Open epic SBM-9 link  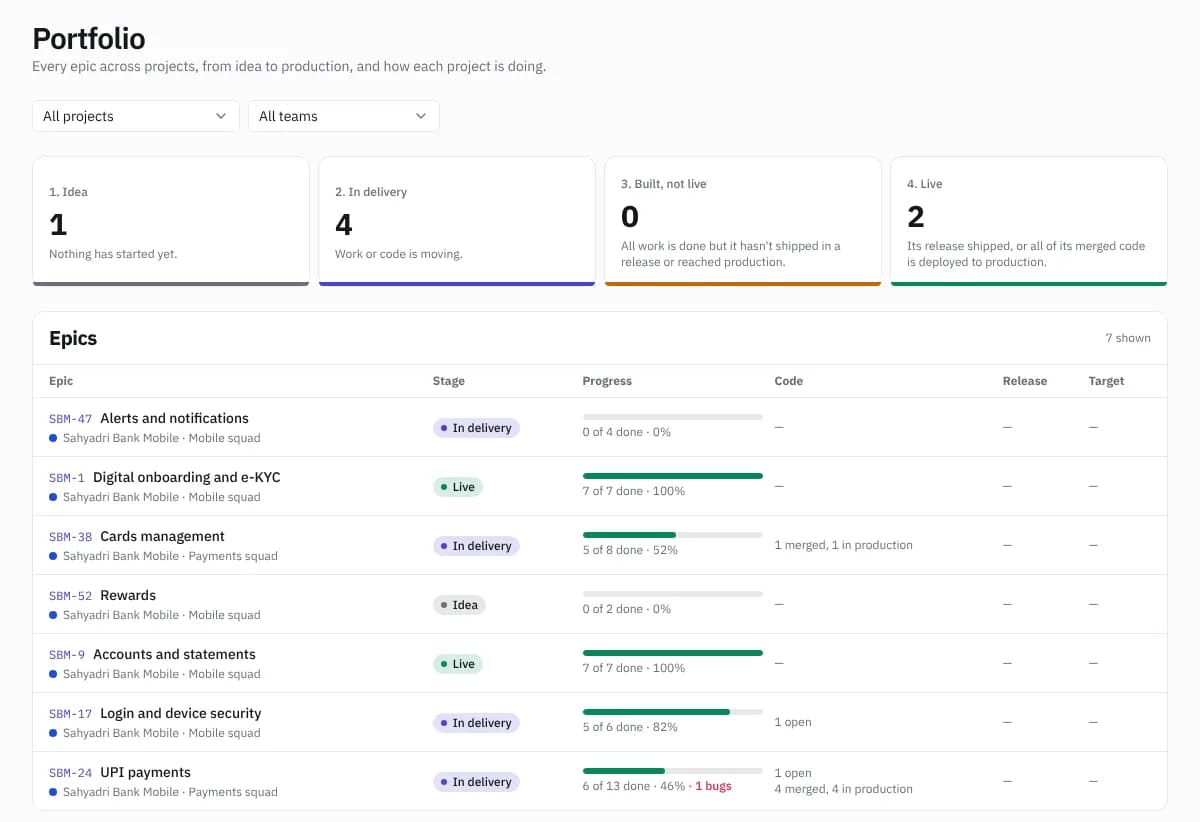[67, 655]
